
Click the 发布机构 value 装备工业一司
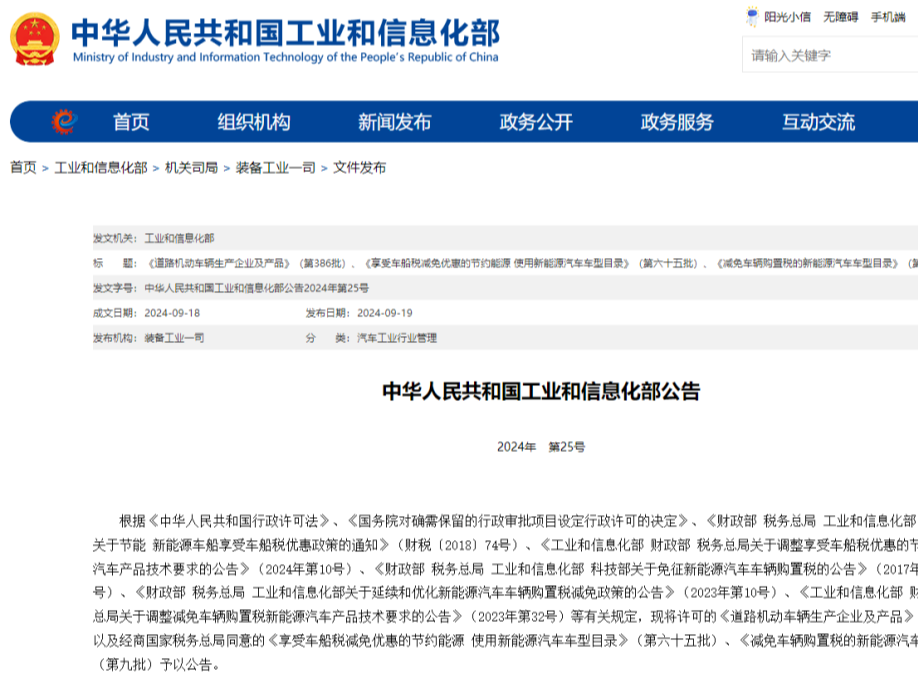point(174,338)
